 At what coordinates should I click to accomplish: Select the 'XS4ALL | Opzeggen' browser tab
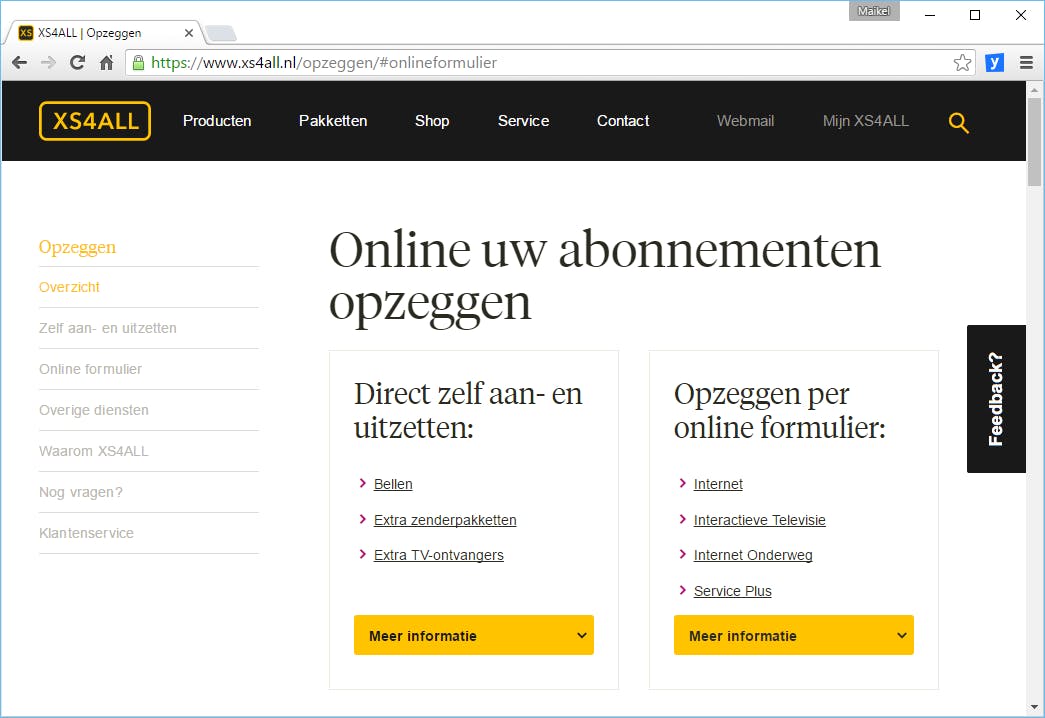tap(100, 31)
